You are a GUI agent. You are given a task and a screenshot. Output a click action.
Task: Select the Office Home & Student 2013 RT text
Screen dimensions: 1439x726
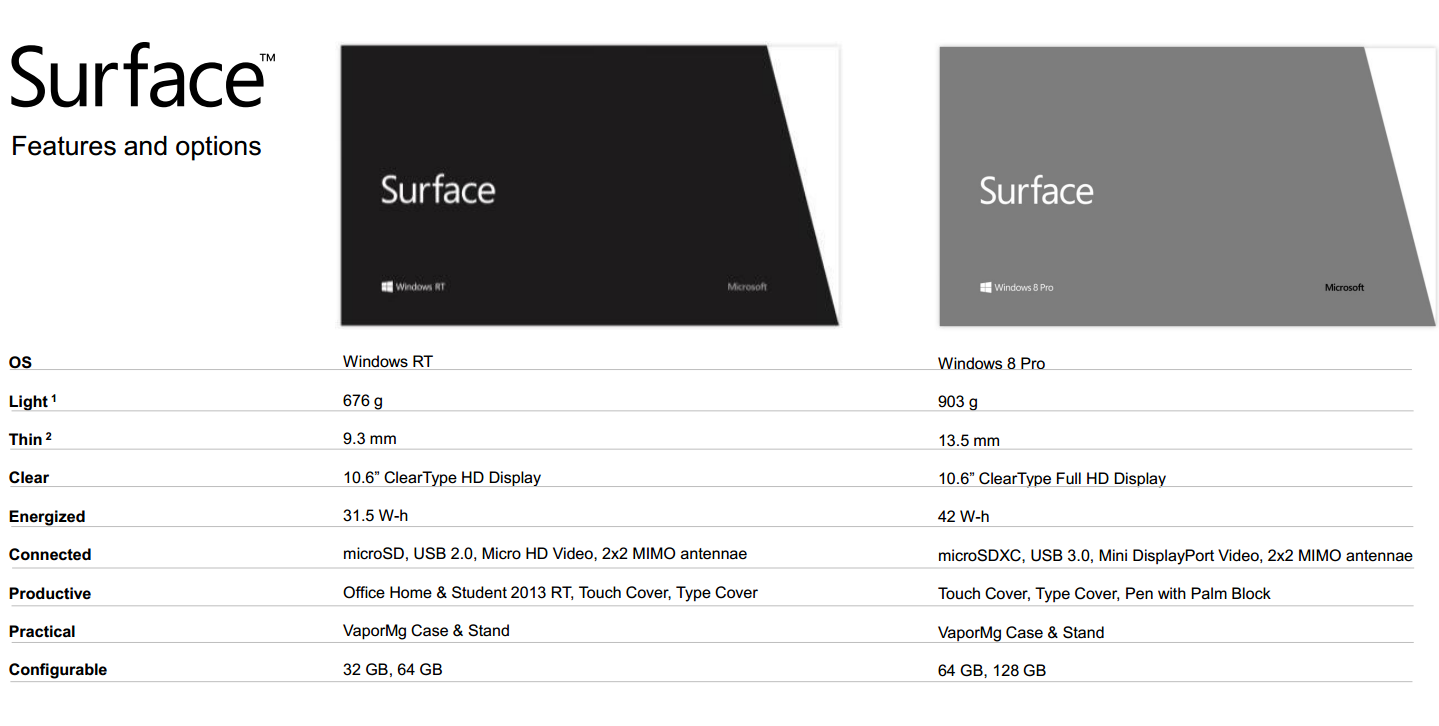(x=457, y=593)
